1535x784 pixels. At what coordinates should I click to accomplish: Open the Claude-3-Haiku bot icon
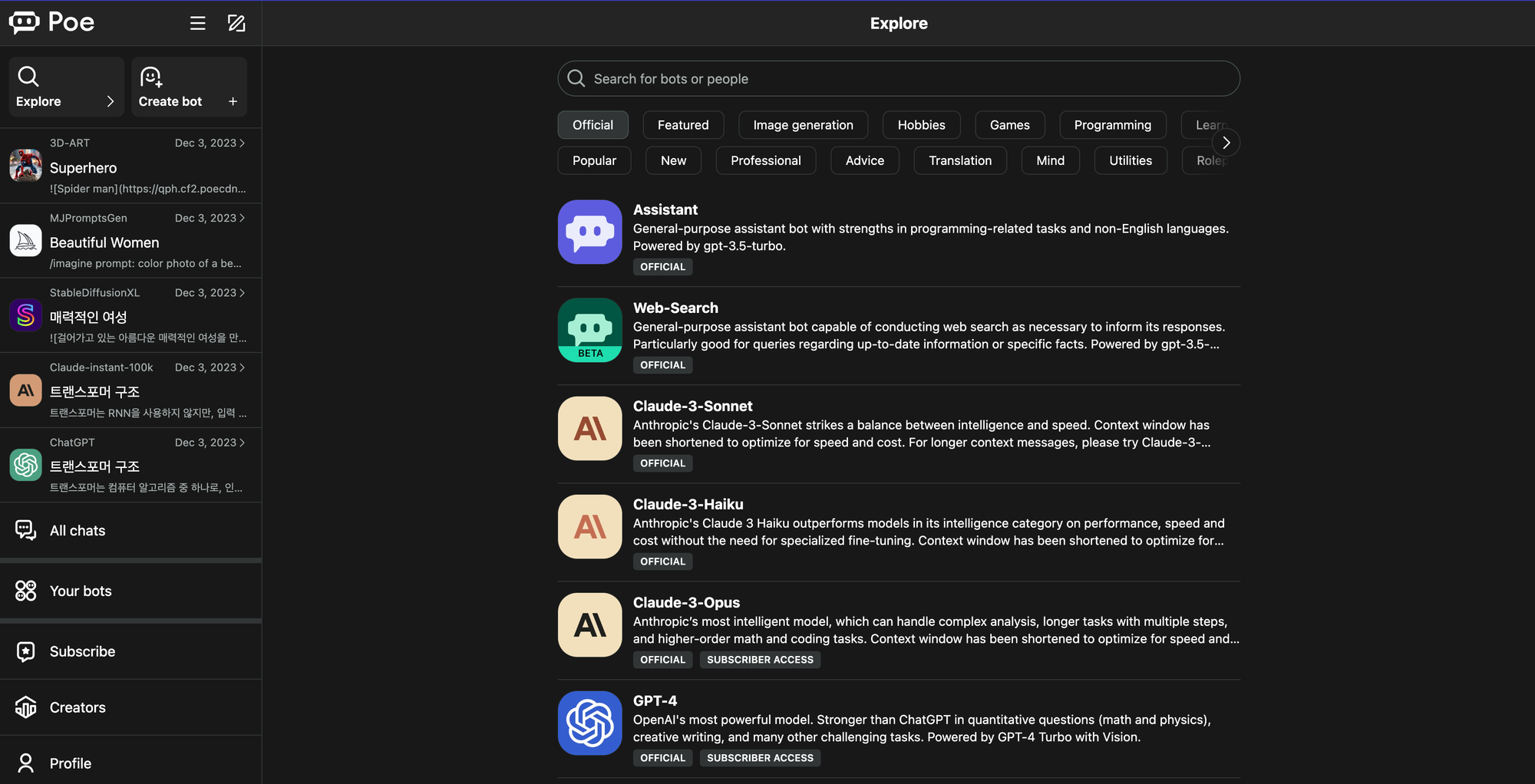(590, 526)
